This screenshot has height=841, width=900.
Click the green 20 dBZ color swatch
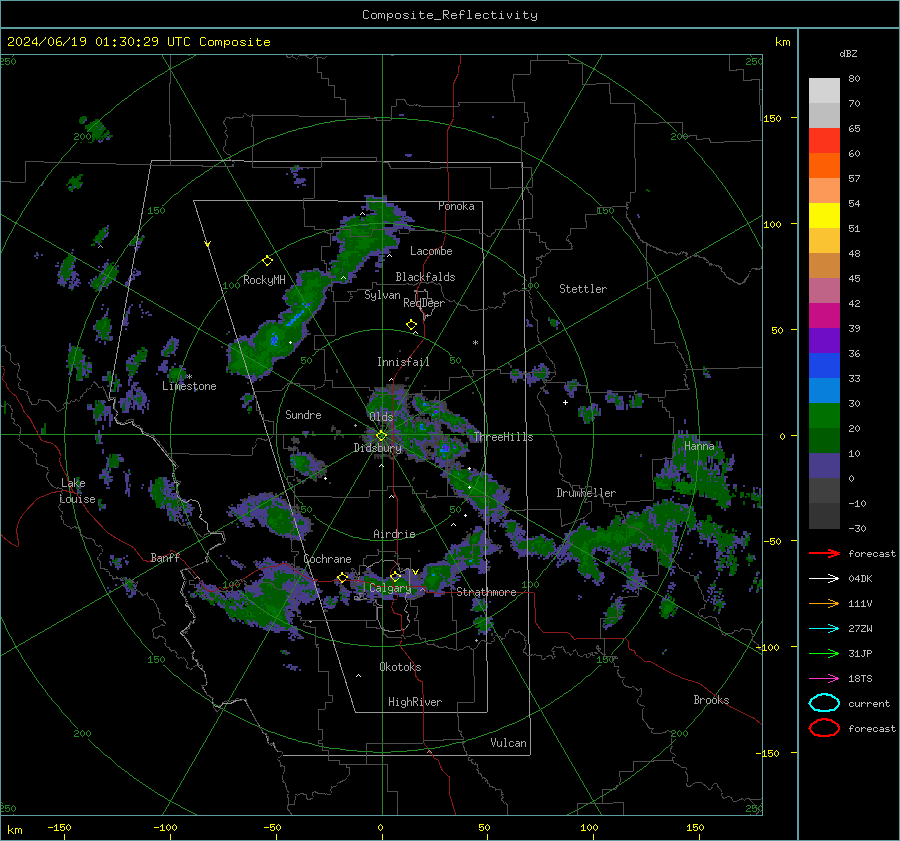click(x=824, y=416)
